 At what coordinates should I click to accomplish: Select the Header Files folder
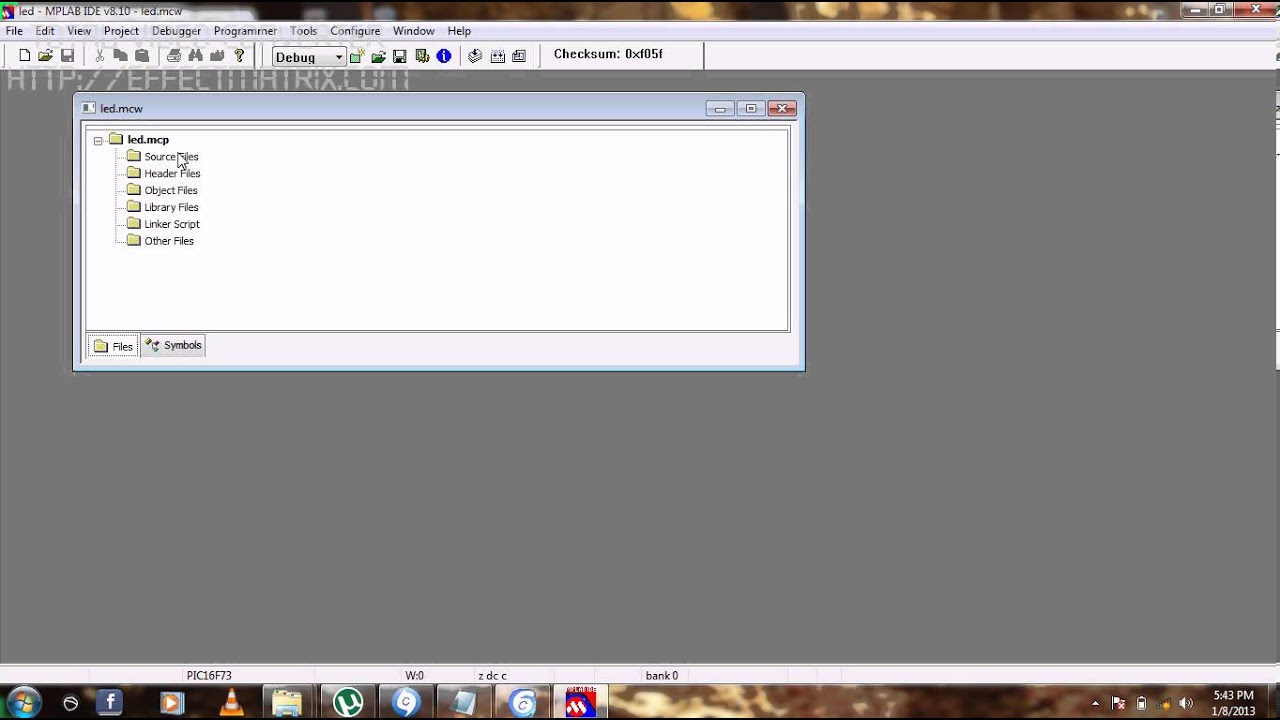click(172, 174)
